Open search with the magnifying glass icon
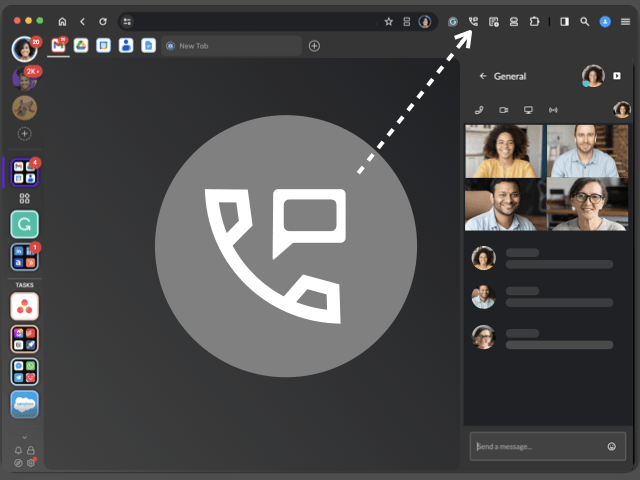640x480 pixels. (584, 22)
